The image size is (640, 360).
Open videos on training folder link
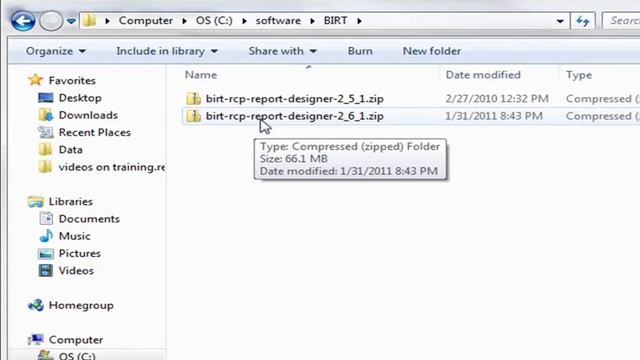(112, 167)
